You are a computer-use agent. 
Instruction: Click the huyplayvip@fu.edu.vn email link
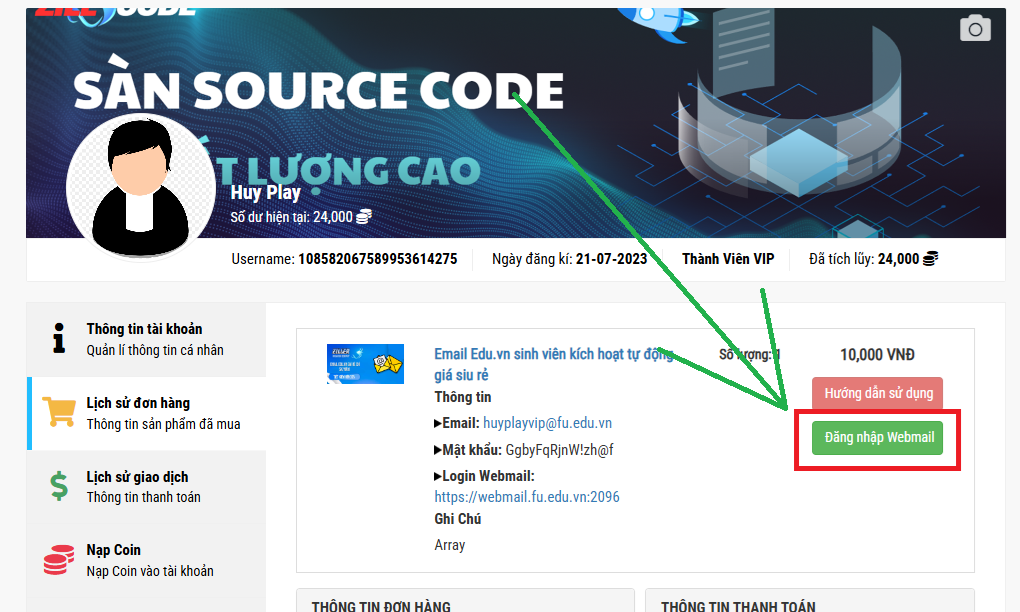547,423
